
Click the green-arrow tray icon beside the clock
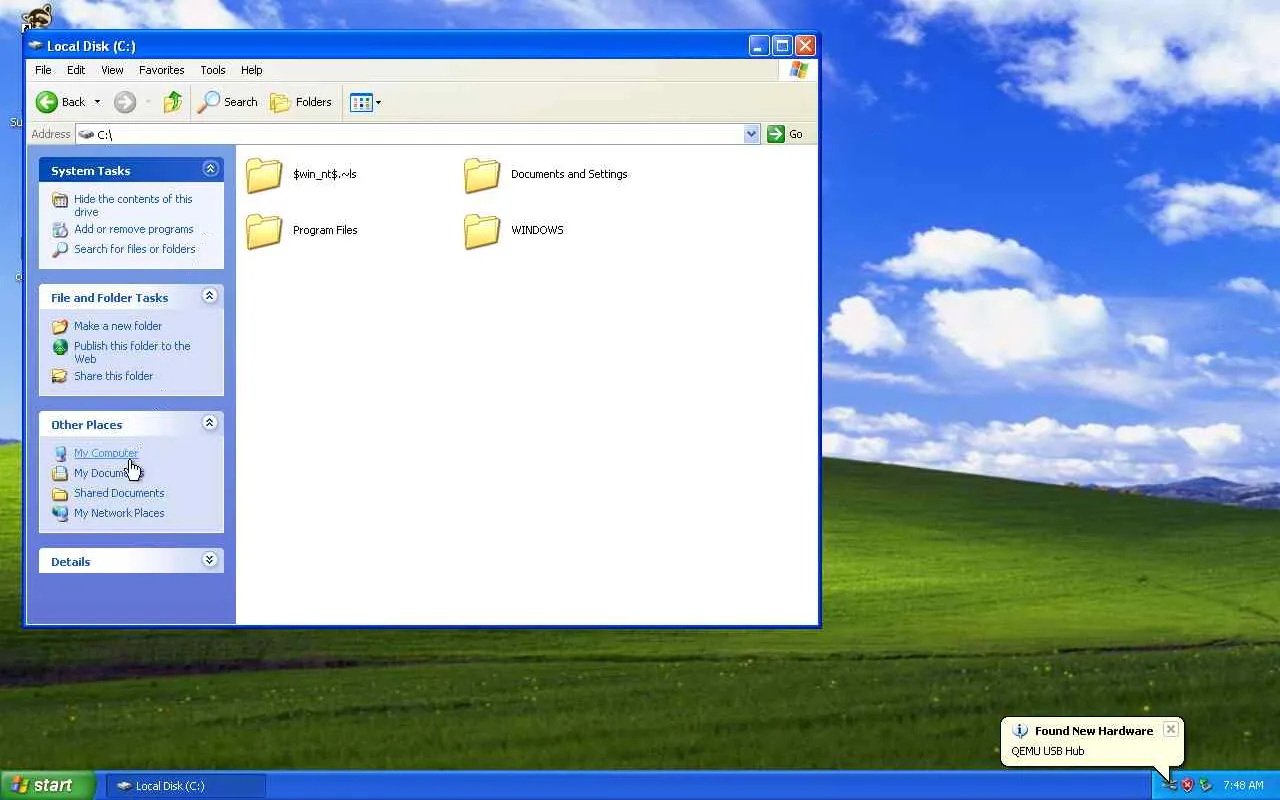click(x=1205, y=785)
